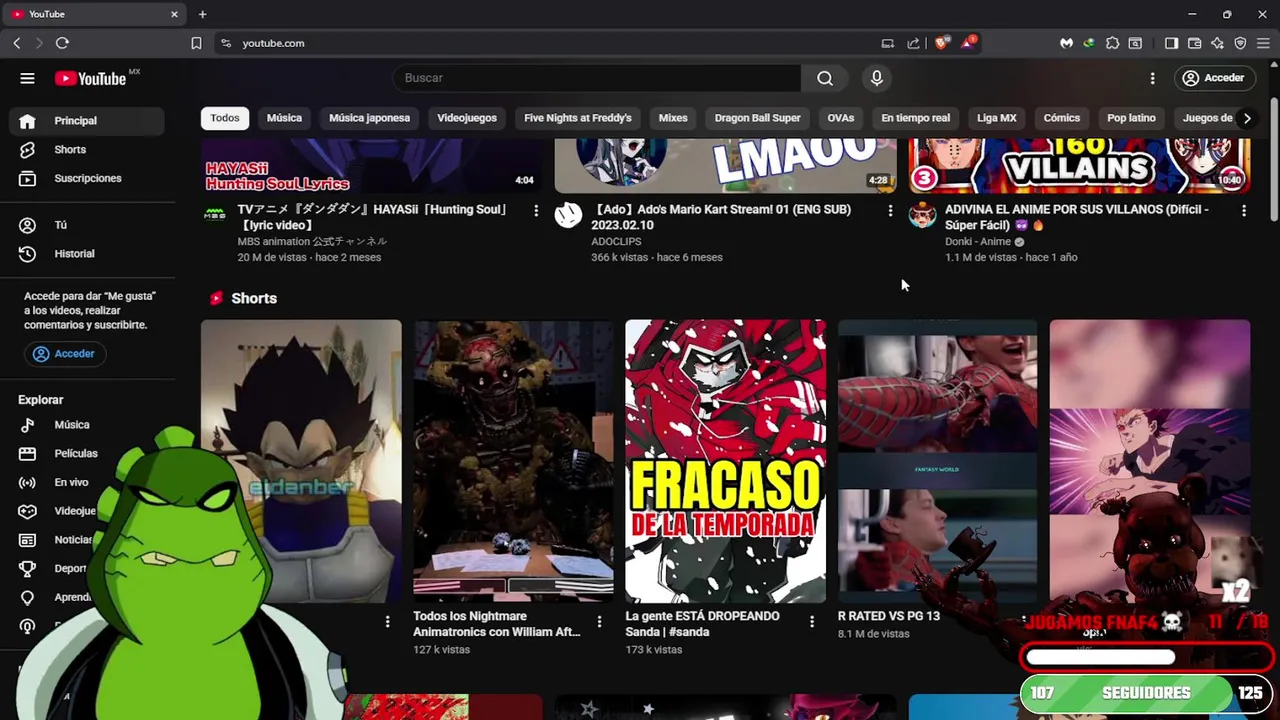
Task: Open the Principal home sidebar item
Action: coord(87,121)
